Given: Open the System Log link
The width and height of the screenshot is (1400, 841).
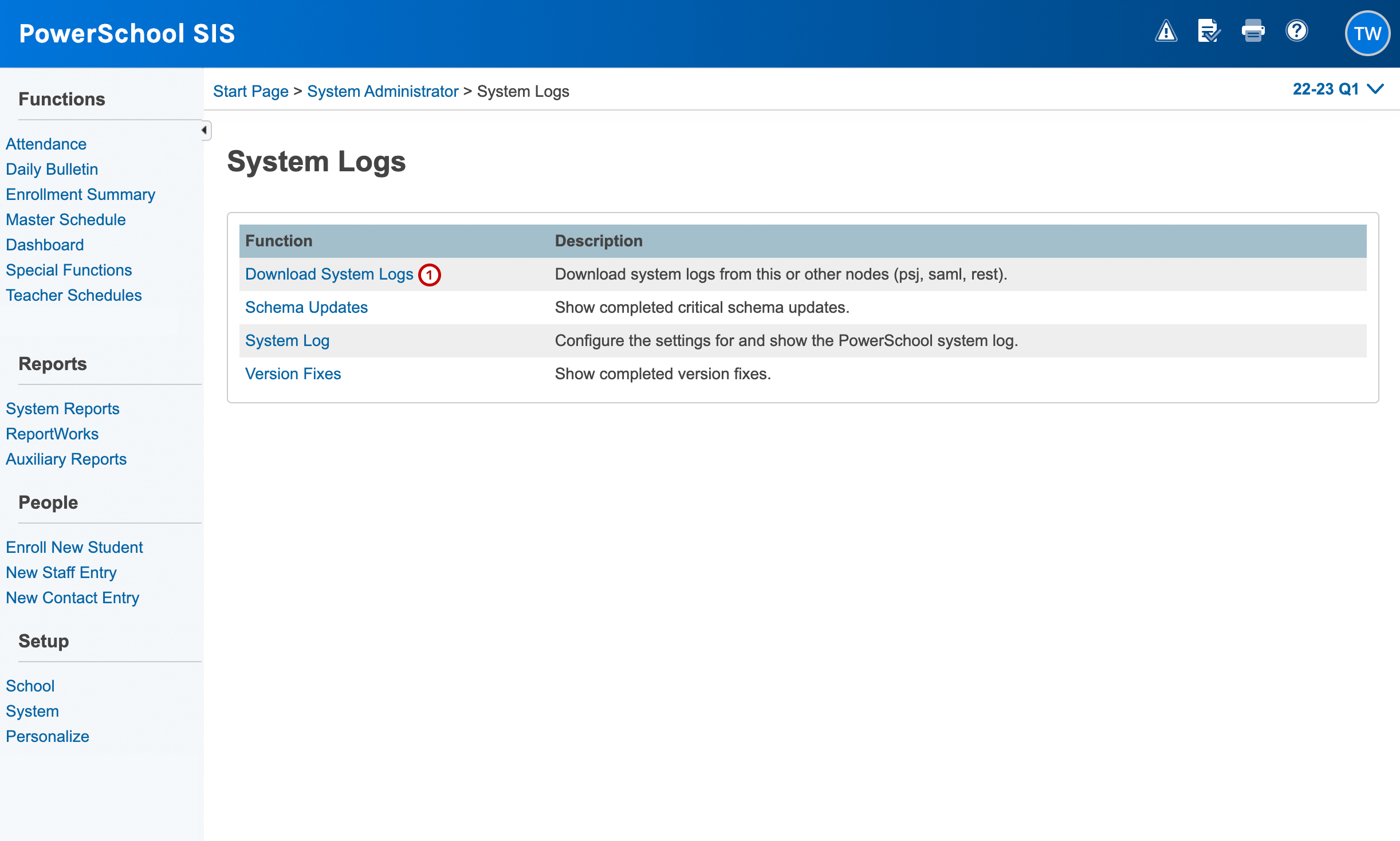Looking at the screenshot, I should point(288,341).
